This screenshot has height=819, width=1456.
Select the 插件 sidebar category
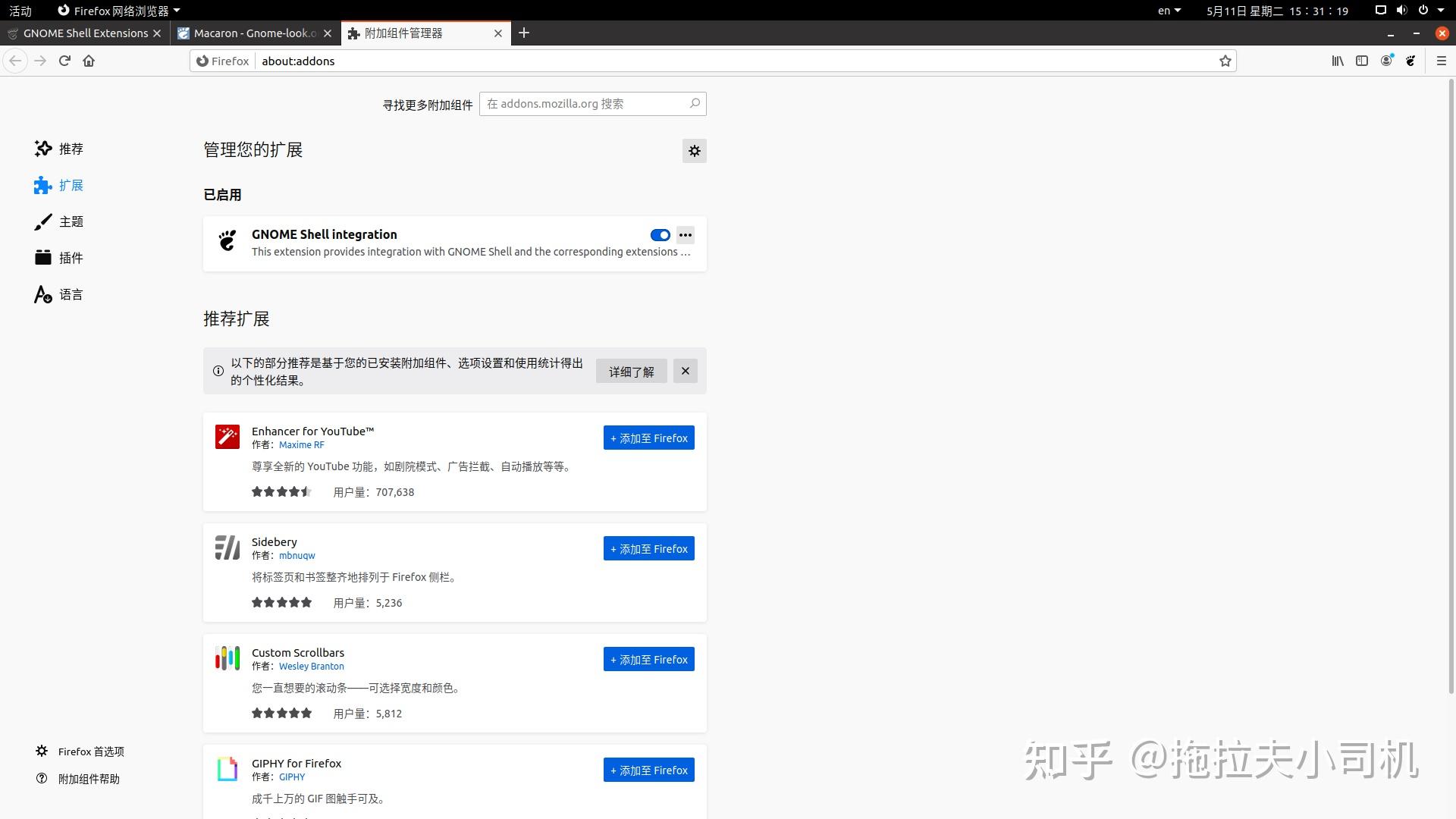coord(59,258)
